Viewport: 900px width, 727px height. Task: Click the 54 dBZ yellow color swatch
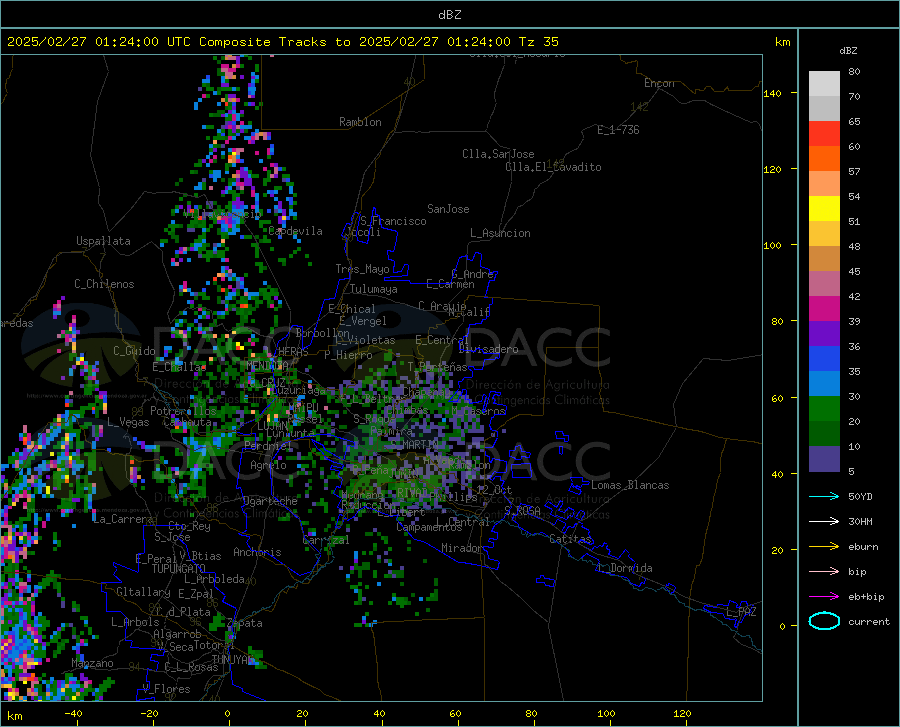point(824,208)
